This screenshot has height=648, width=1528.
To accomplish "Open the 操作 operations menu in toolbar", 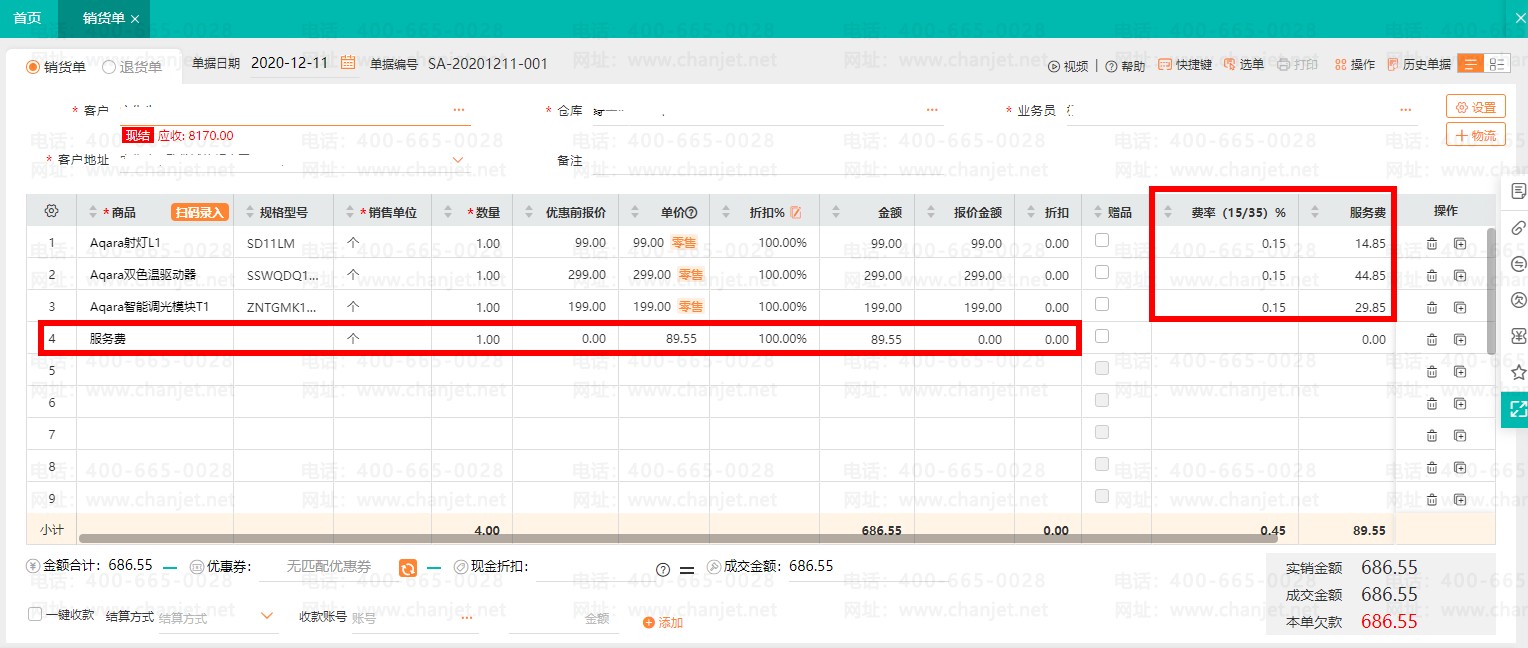I will 1354,65.
